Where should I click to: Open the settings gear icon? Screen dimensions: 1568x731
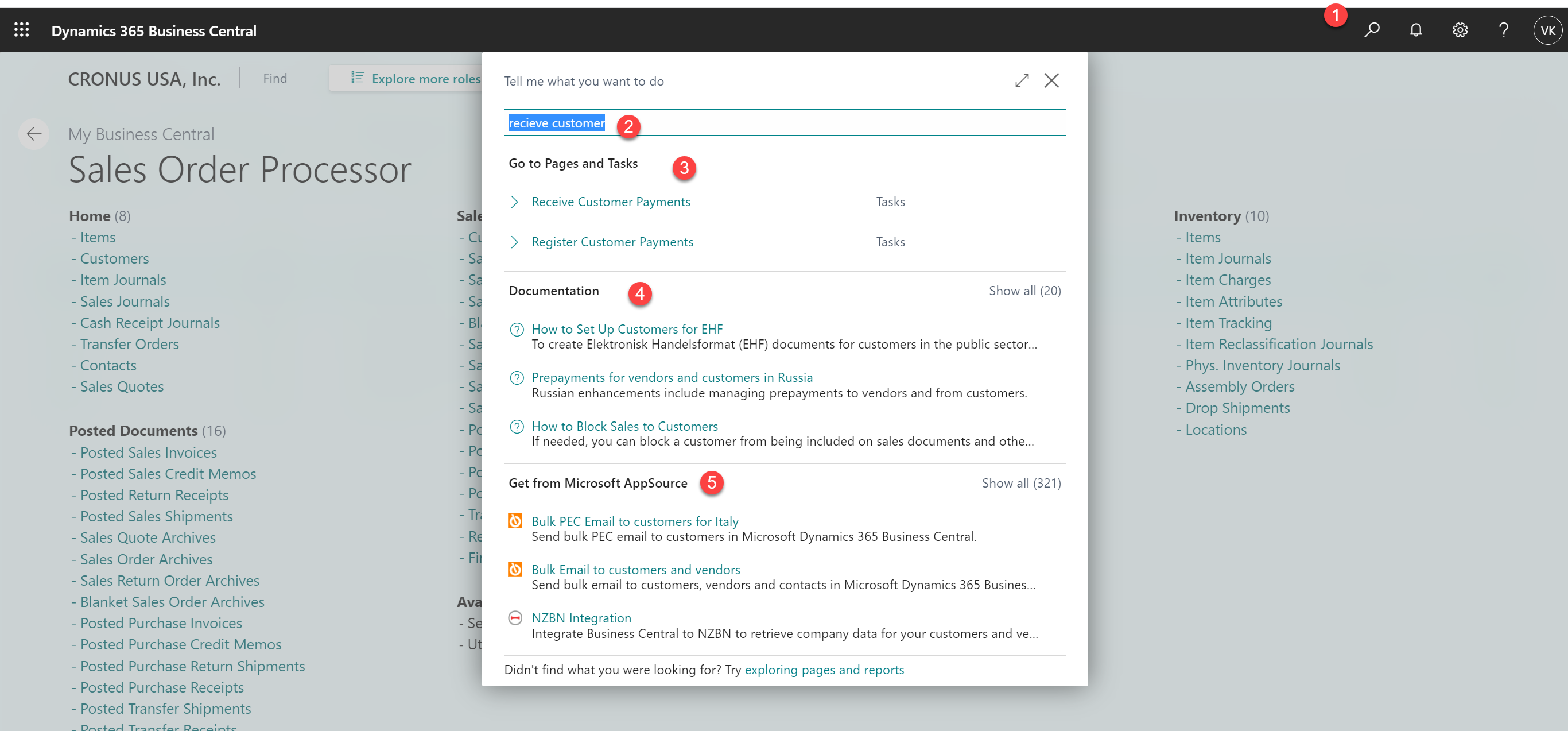[x=1460, y=30]
